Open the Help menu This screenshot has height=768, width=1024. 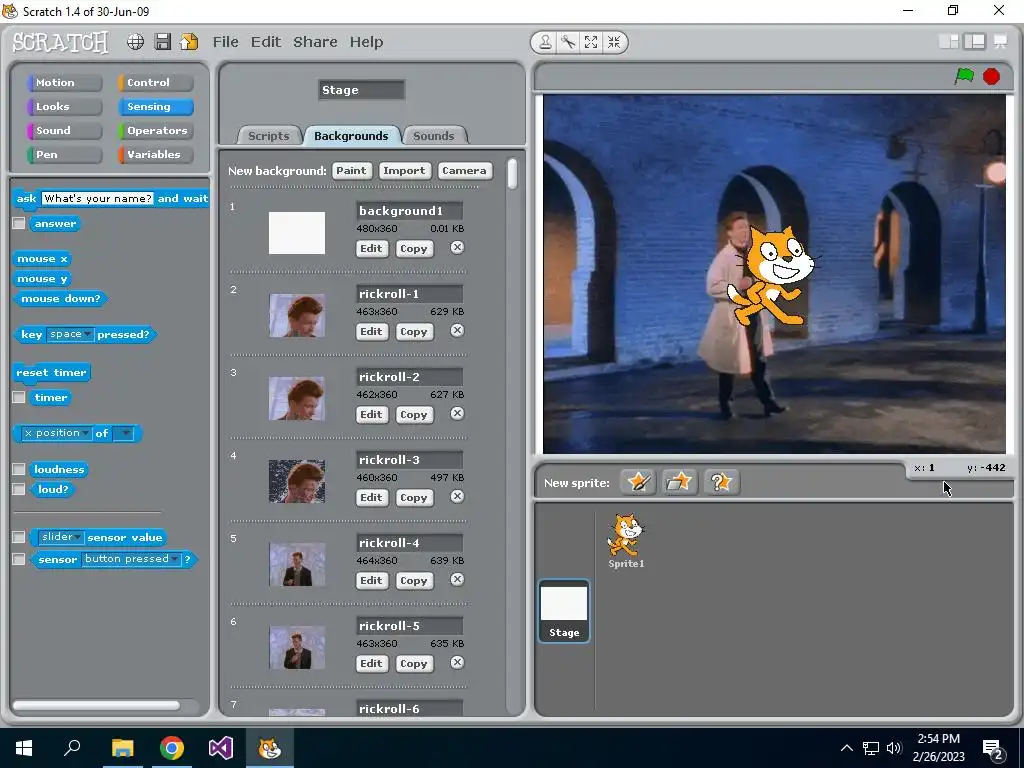(366, 42)
